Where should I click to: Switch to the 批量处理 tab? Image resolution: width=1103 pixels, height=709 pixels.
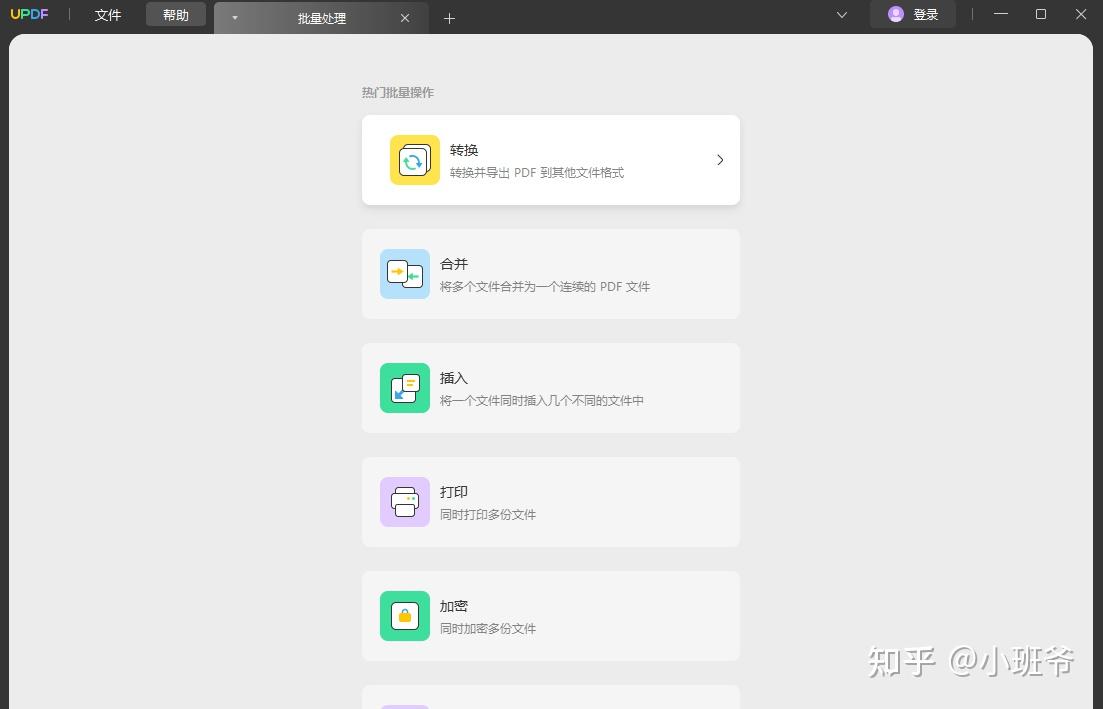(x=321, y=18)
